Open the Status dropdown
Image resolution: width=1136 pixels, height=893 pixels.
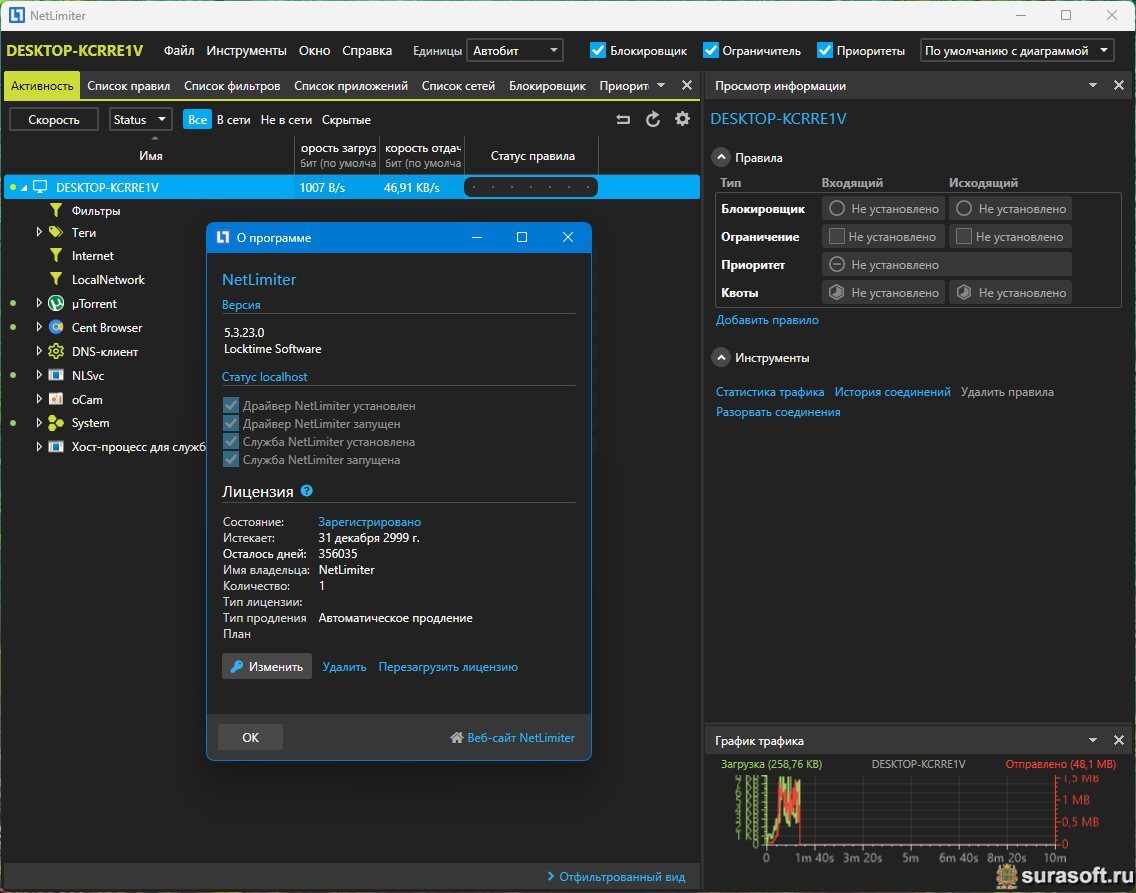coord(141,120)
